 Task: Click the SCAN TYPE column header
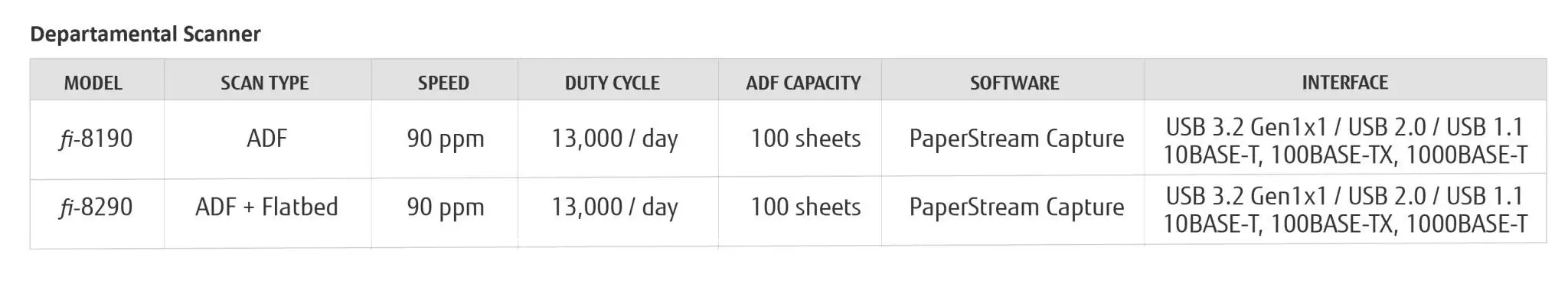[x=265, y=83]
